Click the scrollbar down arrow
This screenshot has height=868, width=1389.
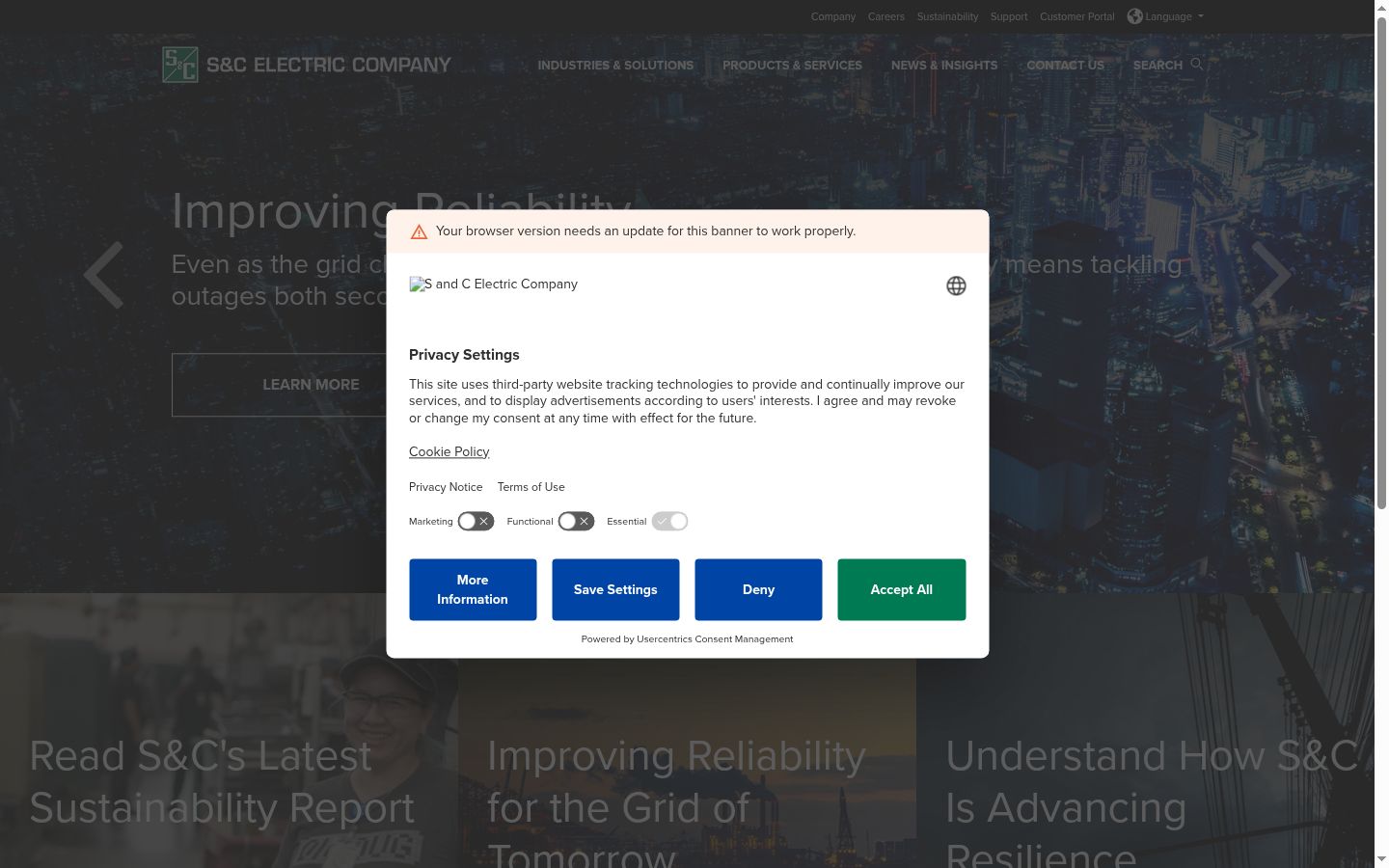1381,859
